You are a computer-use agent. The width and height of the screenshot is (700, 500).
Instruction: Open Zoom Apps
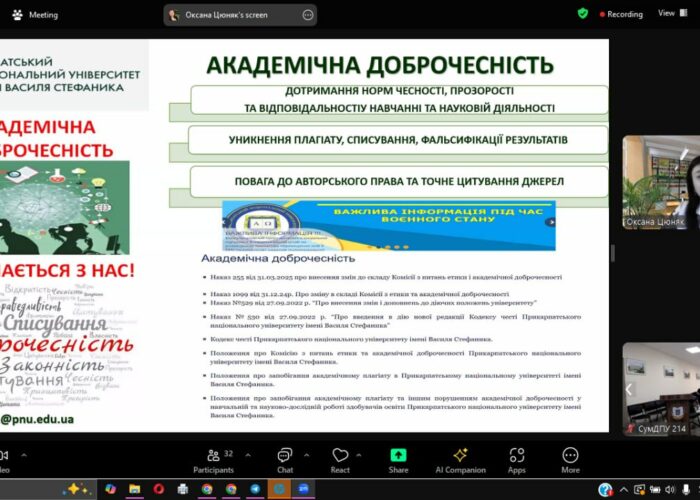516,459
